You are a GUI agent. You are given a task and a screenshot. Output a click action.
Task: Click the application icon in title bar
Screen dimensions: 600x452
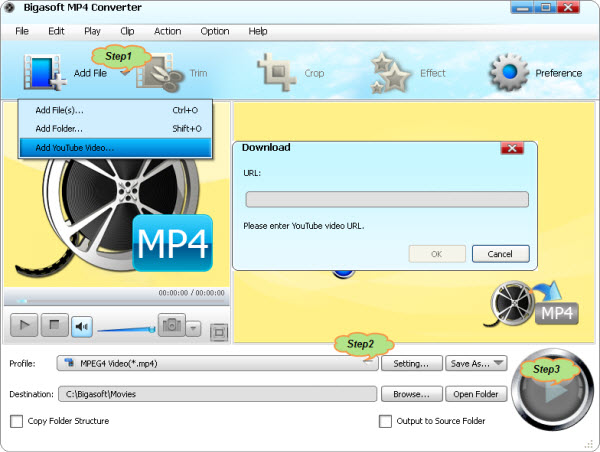9,7
